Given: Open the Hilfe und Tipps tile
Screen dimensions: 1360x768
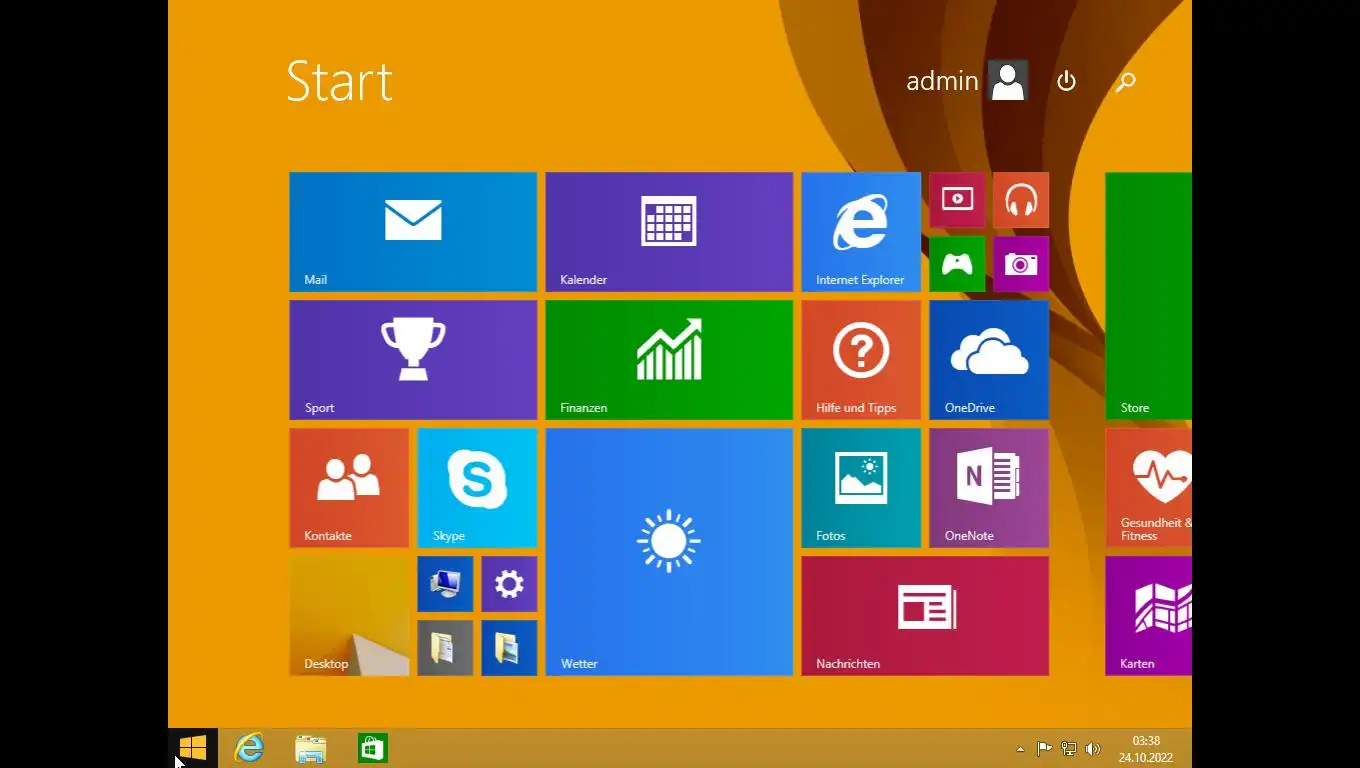Looking at the screenshot, I should click(861, 360).
